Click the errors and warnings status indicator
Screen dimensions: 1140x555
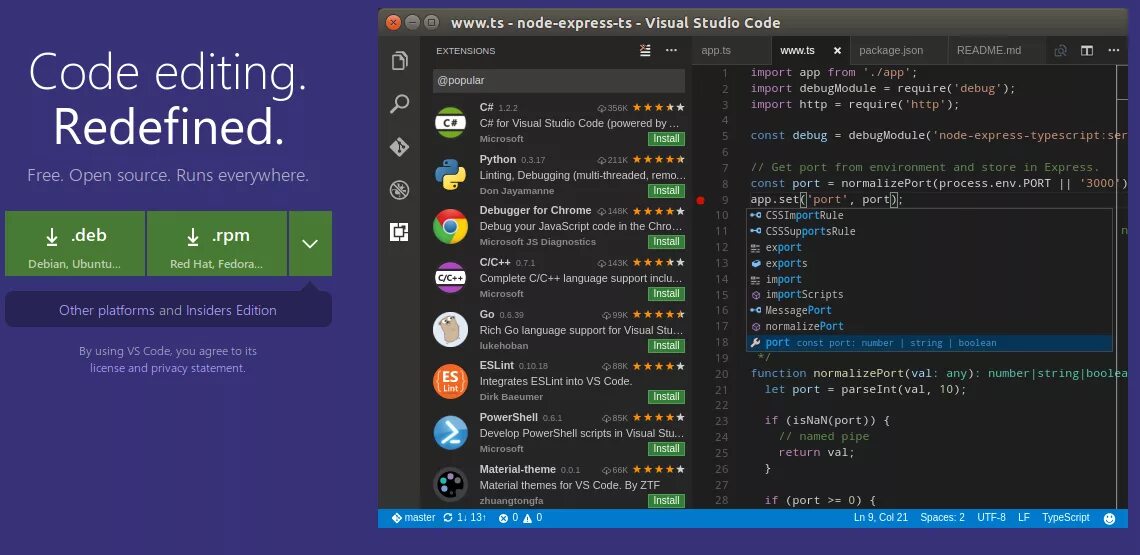coord(521,518)
